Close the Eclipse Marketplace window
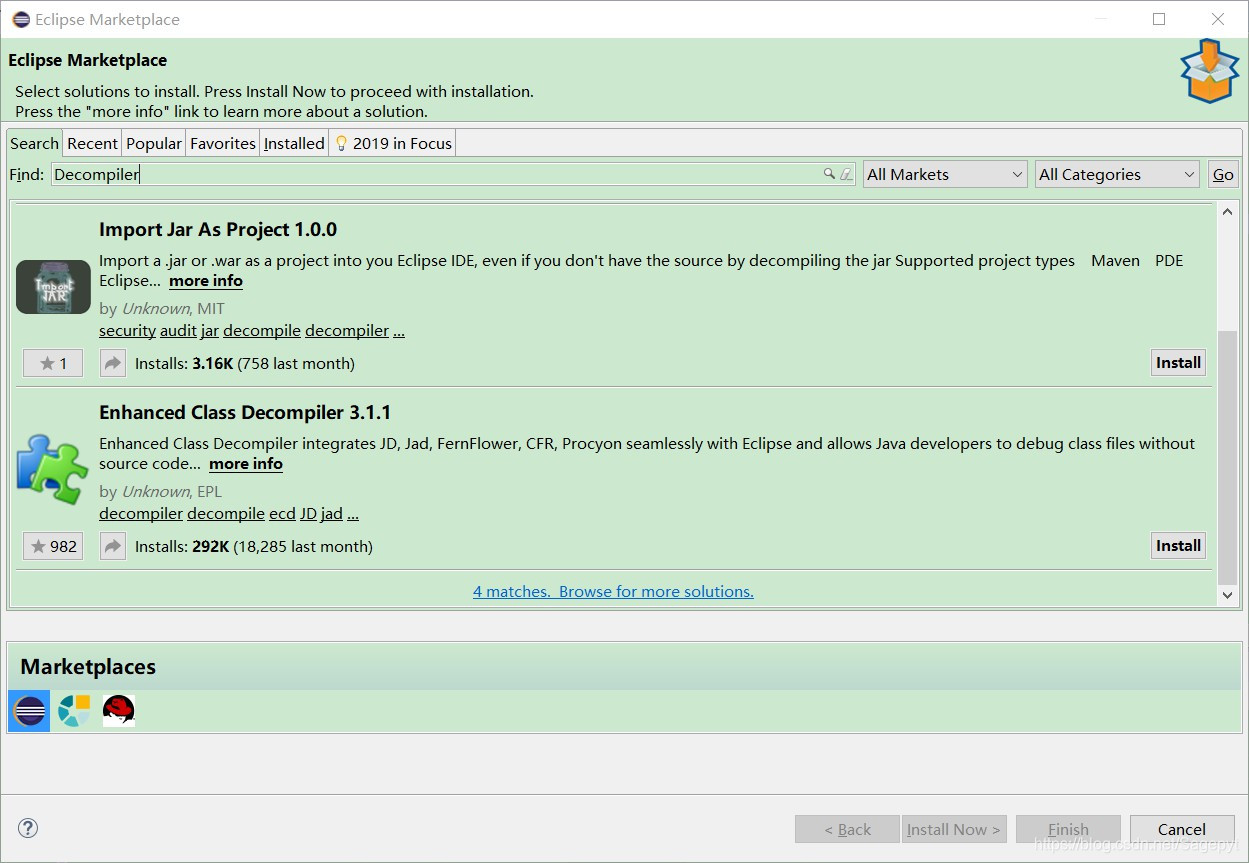 1218,19
